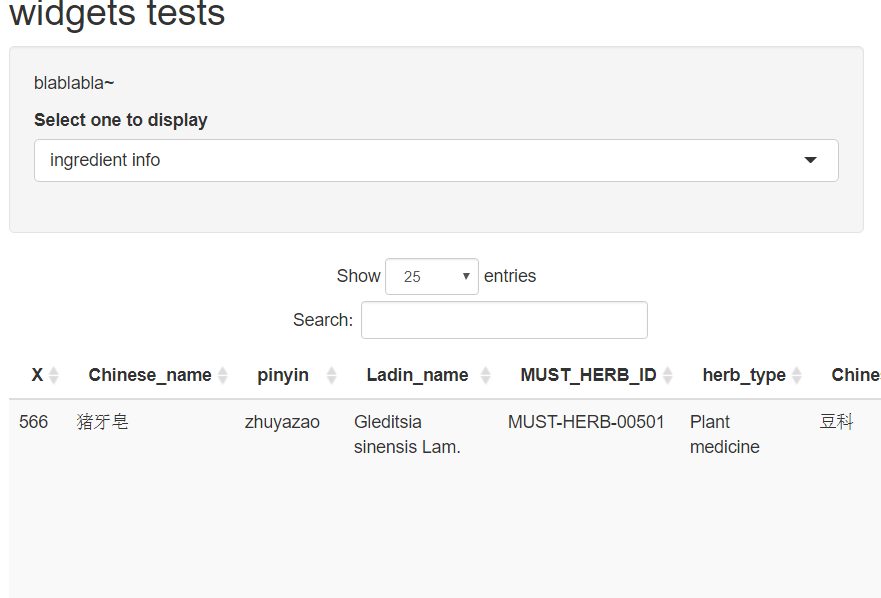This screenshot has width=881, height=598.
Task: Click sort arrows next to Ladin_name header
Action: tap(486, 376)
